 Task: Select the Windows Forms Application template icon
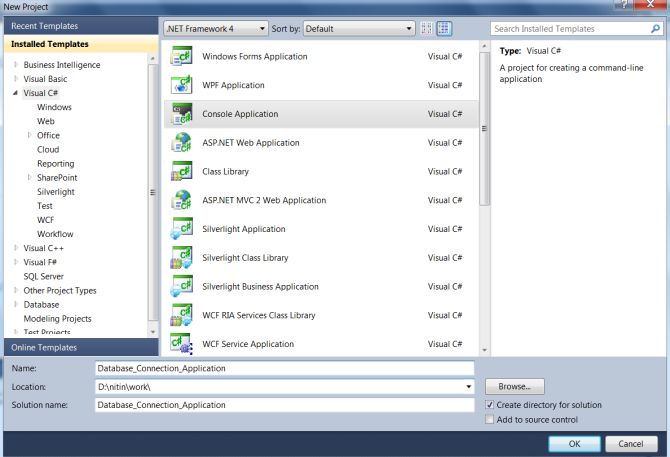coord(181,56)
